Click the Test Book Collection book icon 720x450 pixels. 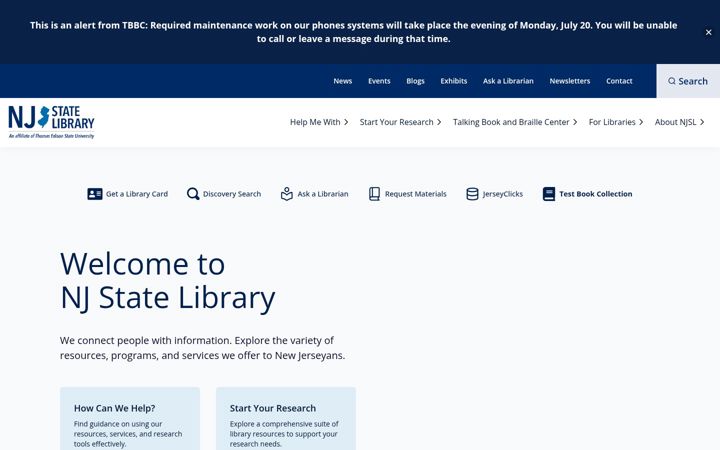549,194
